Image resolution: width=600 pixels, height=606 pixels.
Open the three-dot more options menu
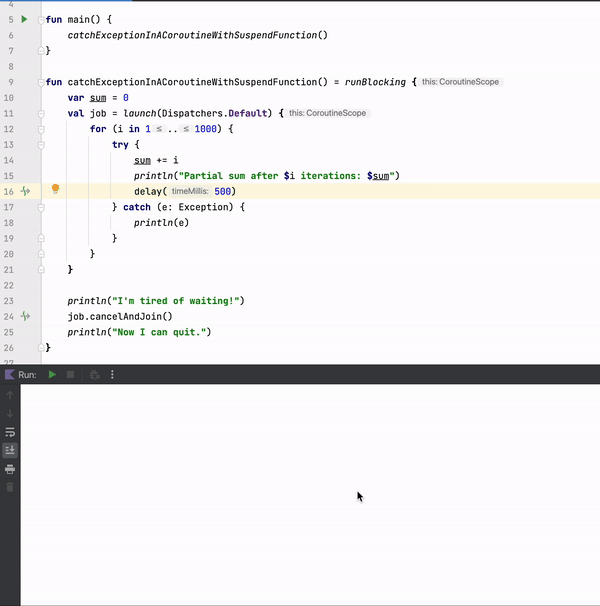[x=112, y=375]
